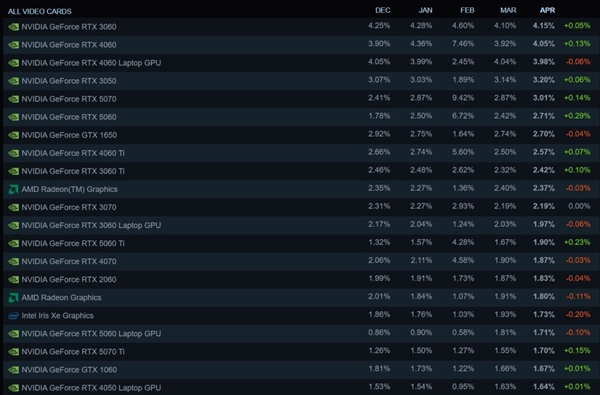The height and width of the screenshot is (395, 600).
Task: Open the NVIDIA GeForce RTX 3070 entry
Action: [x=300, y=207]
